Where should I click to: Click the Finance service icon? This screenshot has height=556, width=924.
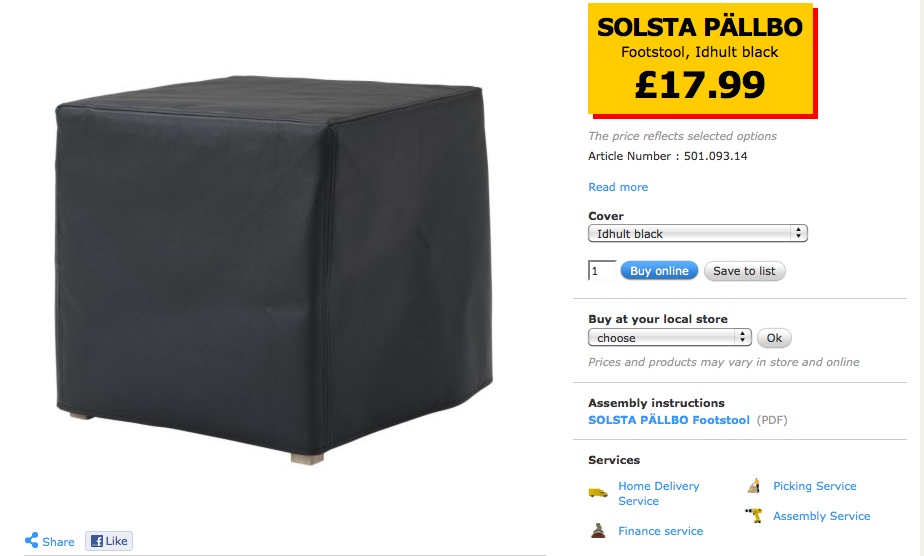[x=598, y=530]
